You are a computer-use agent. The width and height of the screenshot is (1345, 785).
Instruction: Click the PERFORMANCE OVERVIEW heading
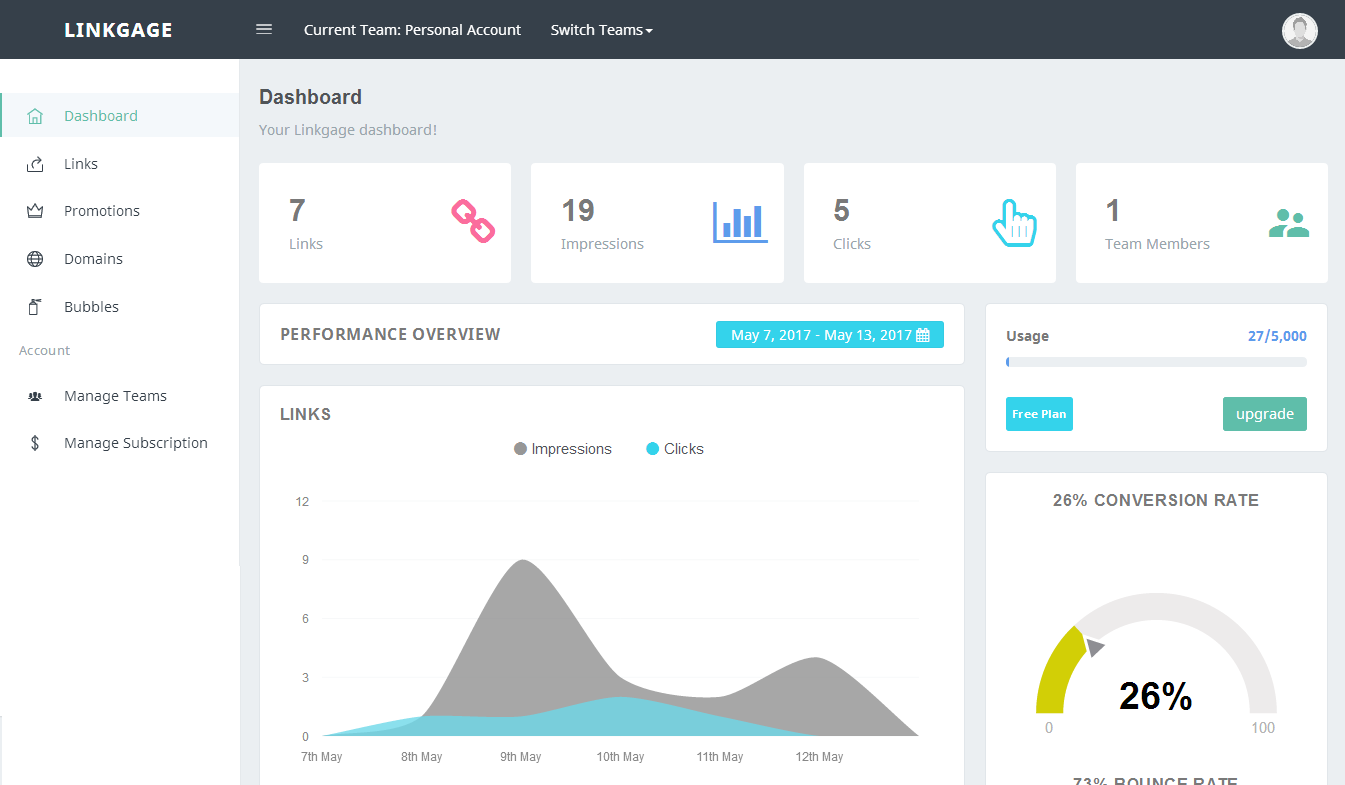click(390, 334)
